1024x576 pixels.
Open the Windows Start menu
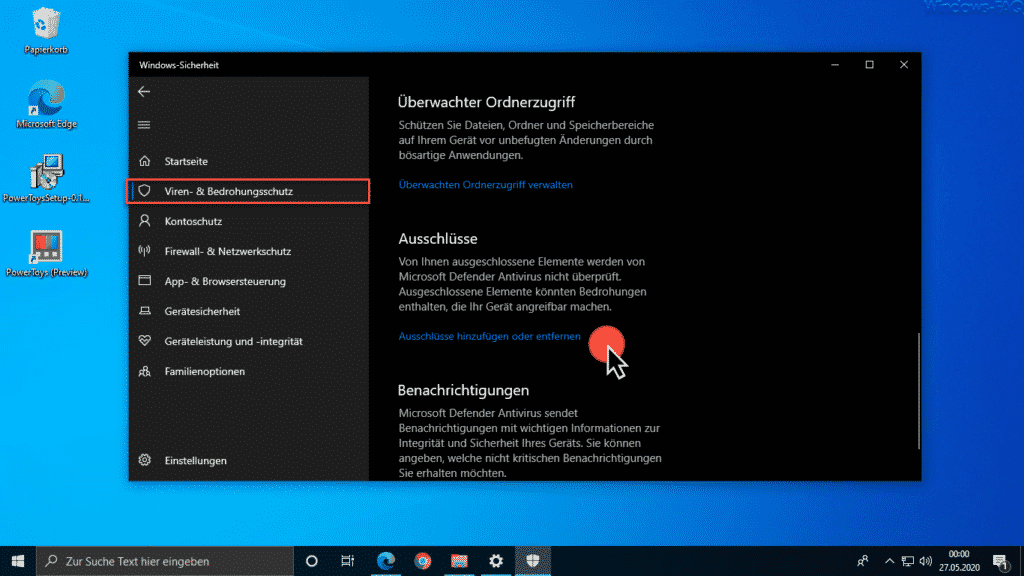18,561
